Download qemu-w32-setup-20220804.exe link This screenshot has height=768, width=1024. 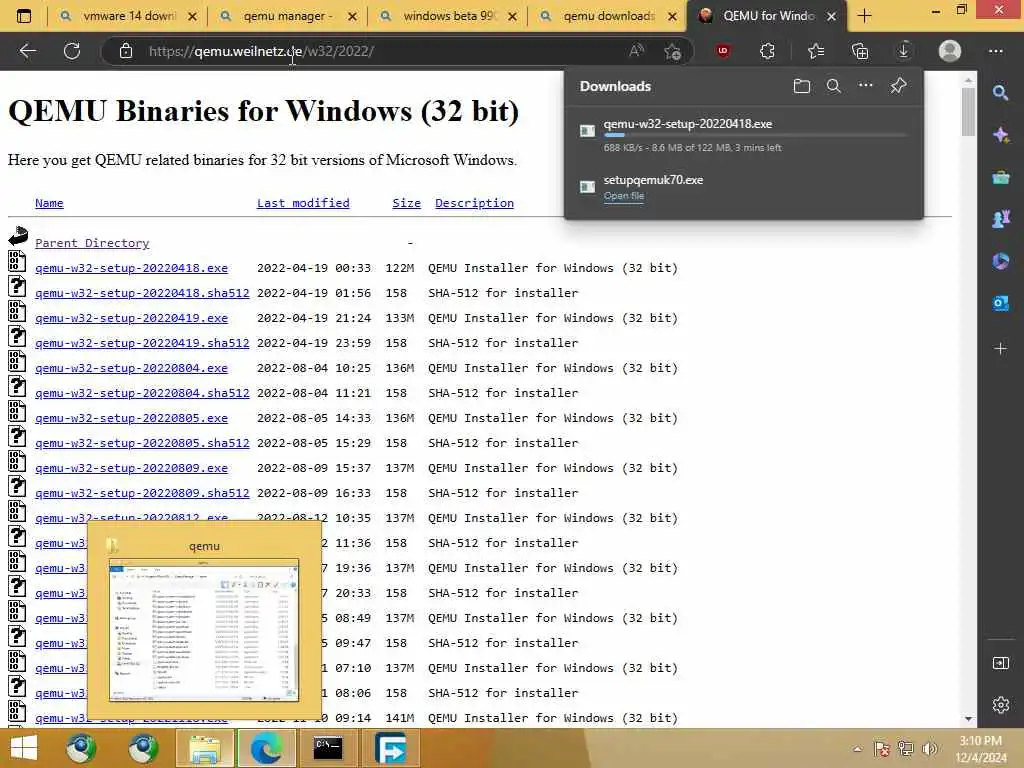pyautogui.click(x=131, y=368)
